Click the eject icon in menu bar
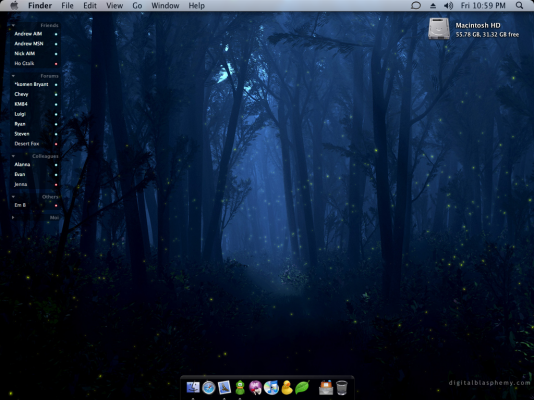The height and width of the screenshot is (400, 534). click(433, 5)
